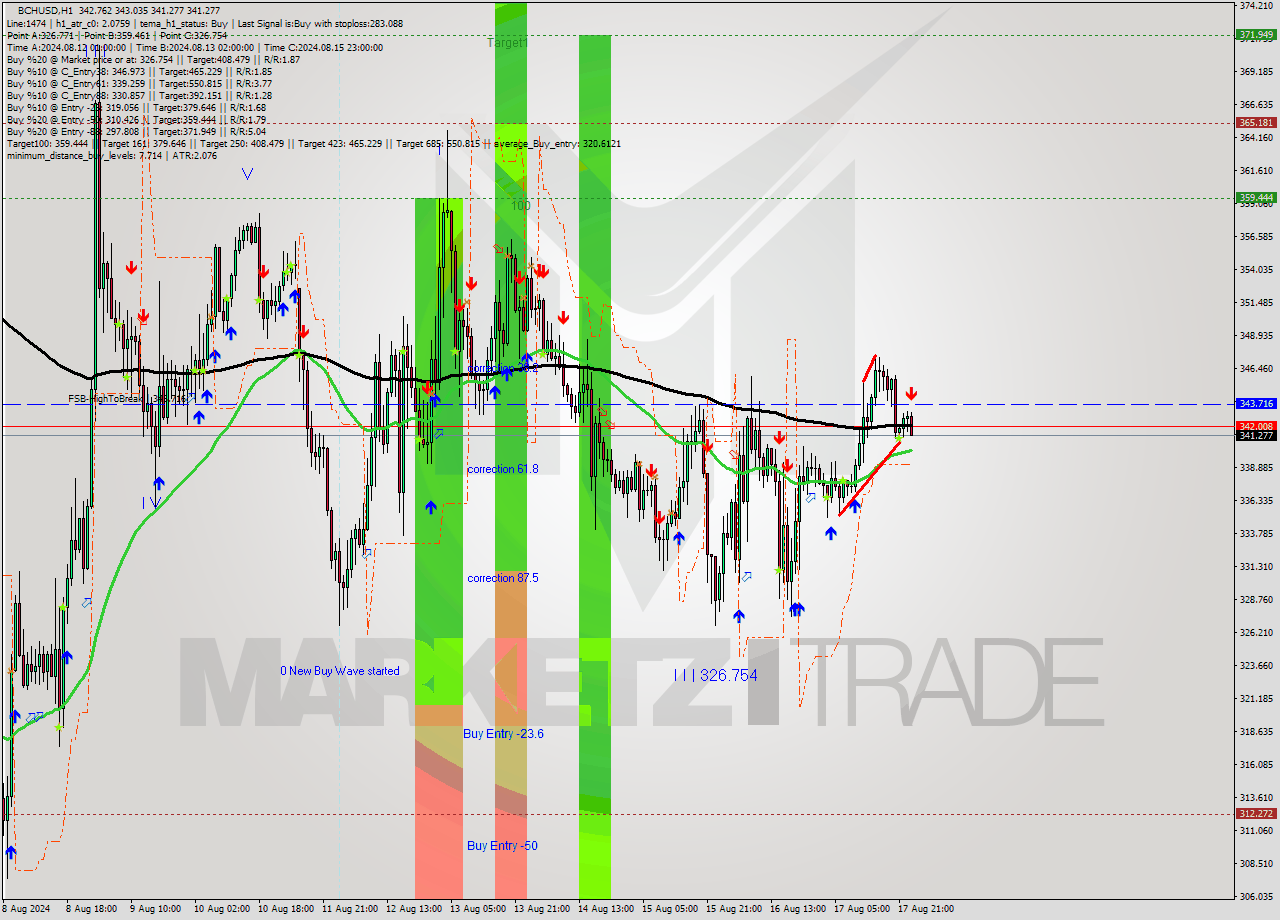The image size is (1280, 920).
Task: Select red 342.008 price tag
Action: pos(1256,426)
